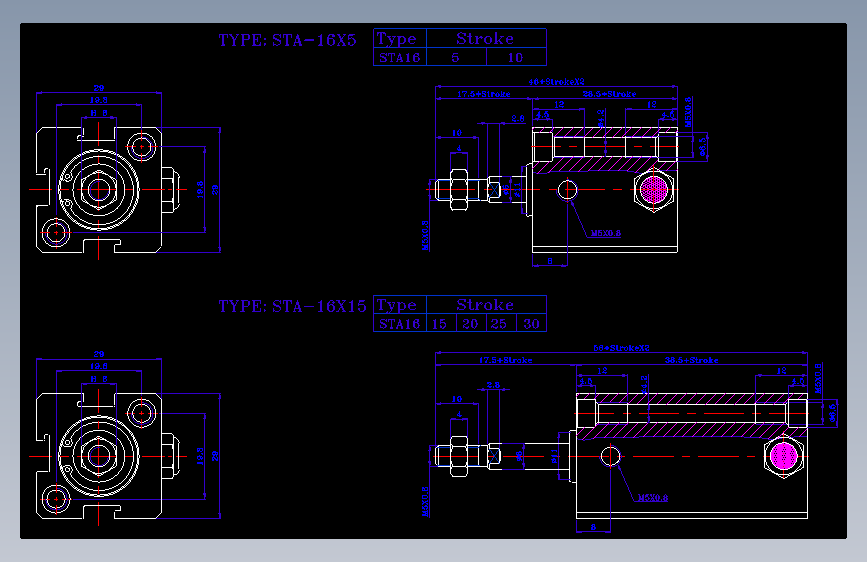This screenshot has height=562, width=867.
Task: Select stroke value '30' in the lower table
Action: coord(531,324)
